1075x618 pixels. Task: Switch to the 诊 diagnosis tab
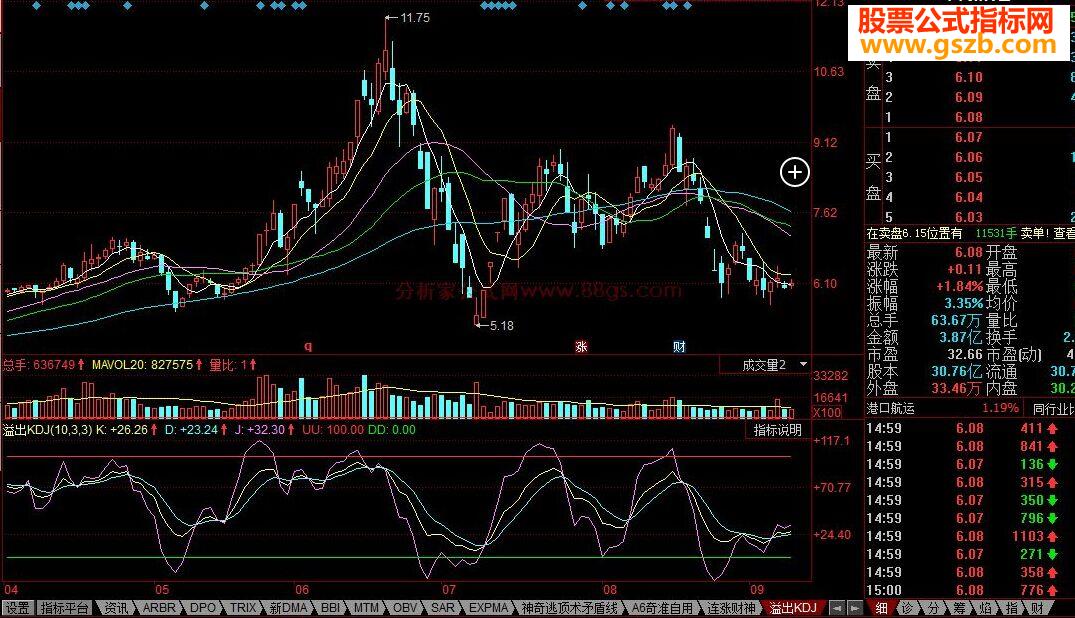(907, 608)
